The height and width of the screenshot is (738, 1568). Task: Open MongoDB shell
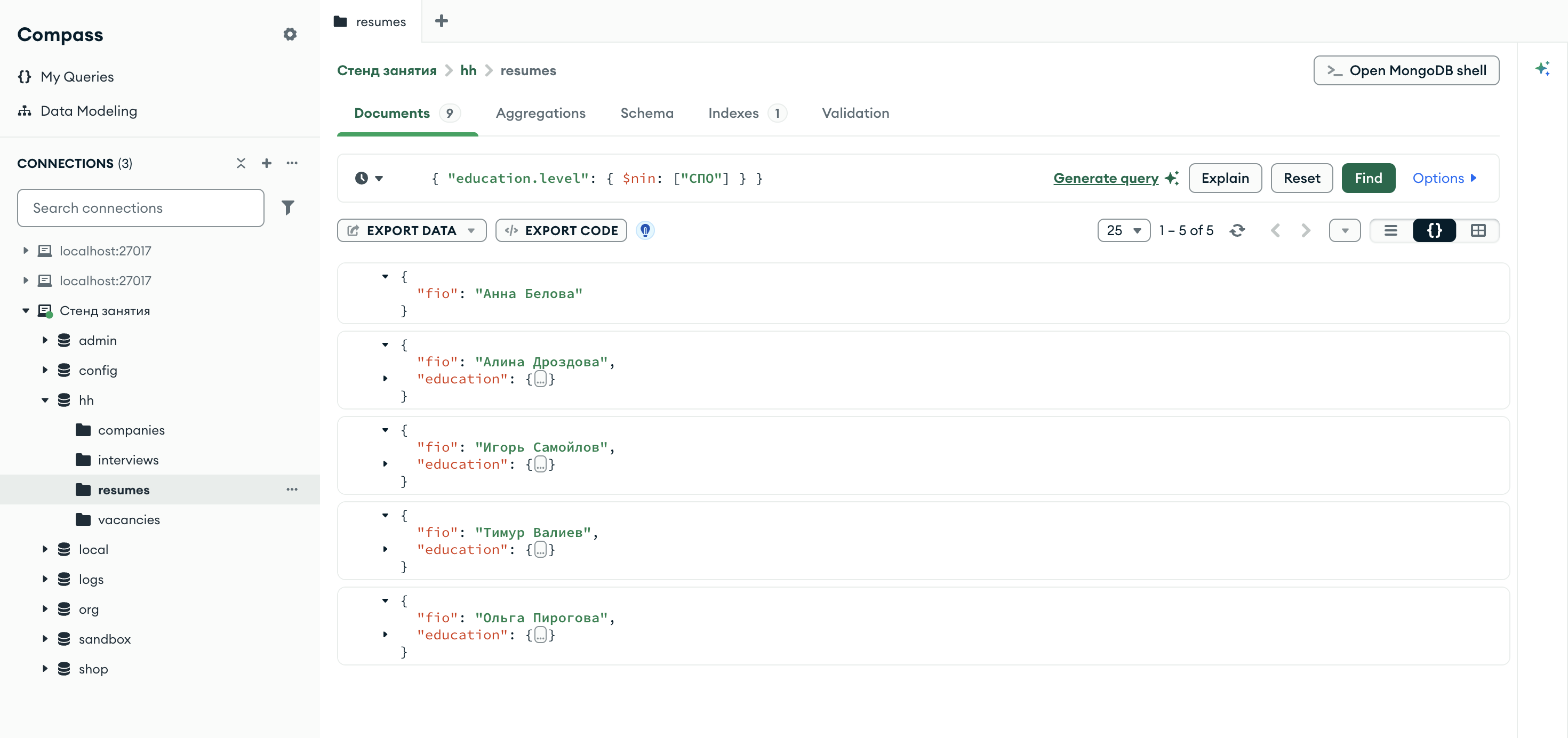click(x=1406, y=70)
